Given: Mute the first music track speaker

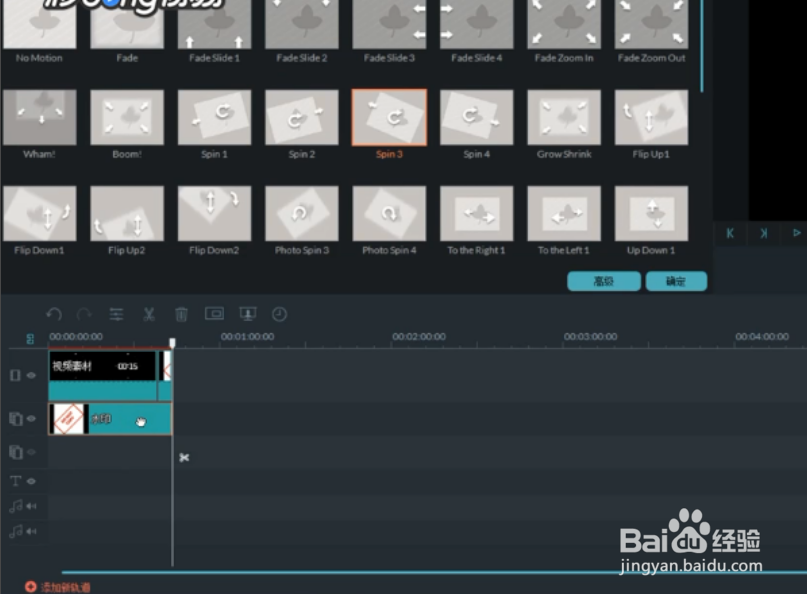Looking at the screenshot, I should (x=31, y=506).
